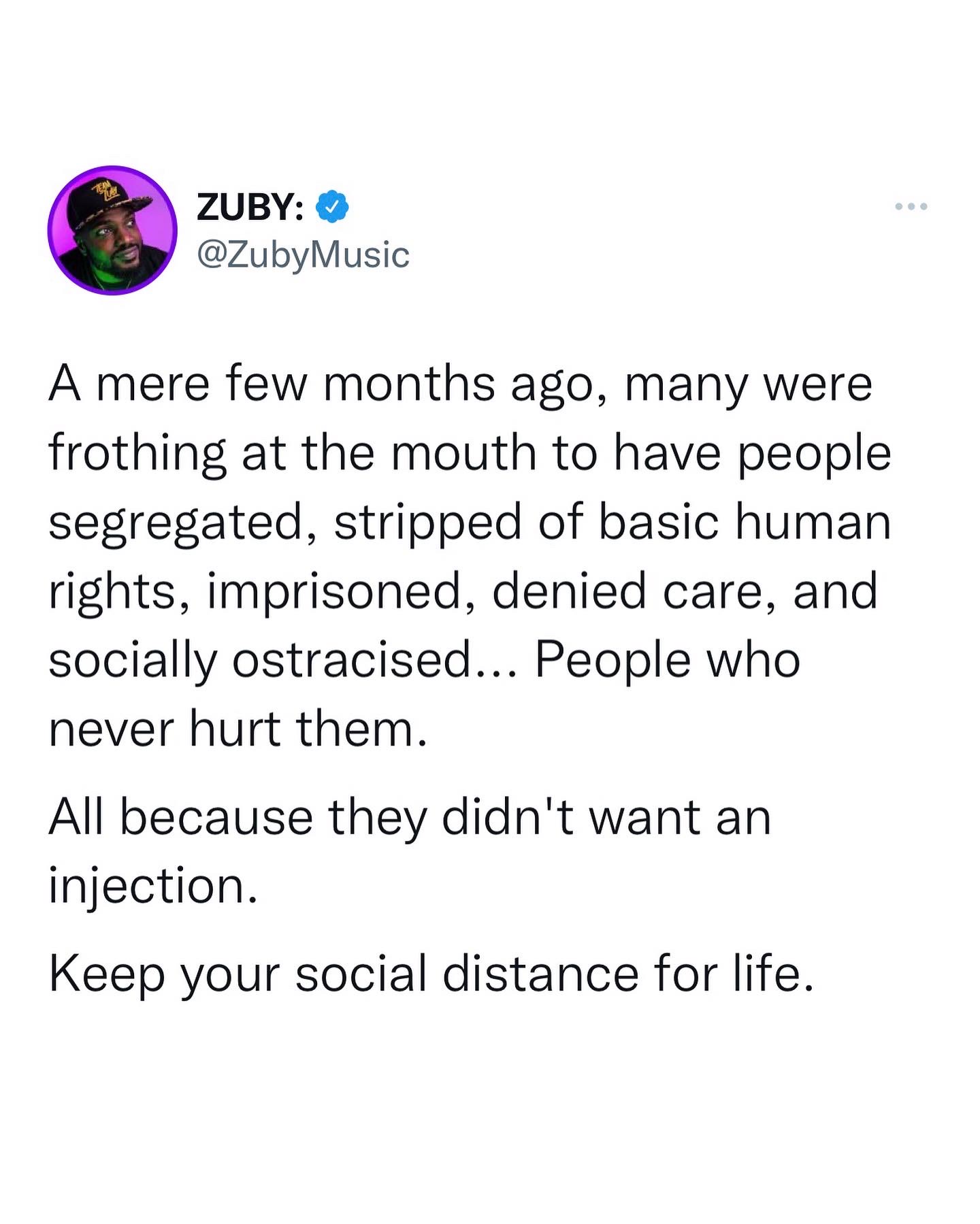Click the phrase "People who"
This screenshot has width=980, height=1224.
coord(668,660)
